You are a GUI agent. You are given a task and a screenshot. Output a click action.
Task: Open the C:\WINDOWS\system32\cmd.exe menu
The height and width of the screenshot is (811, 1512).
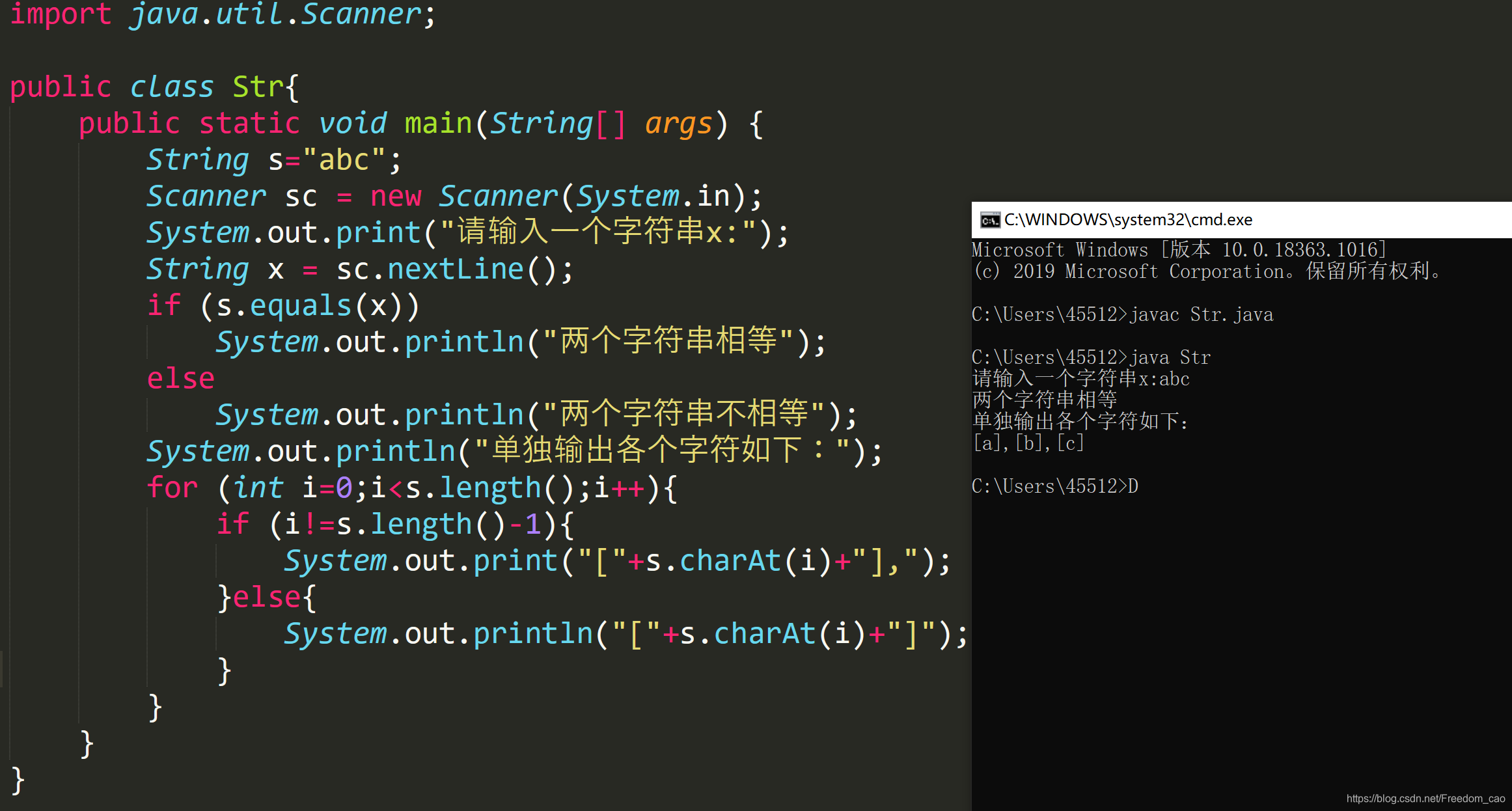click(x=989, y=221)
